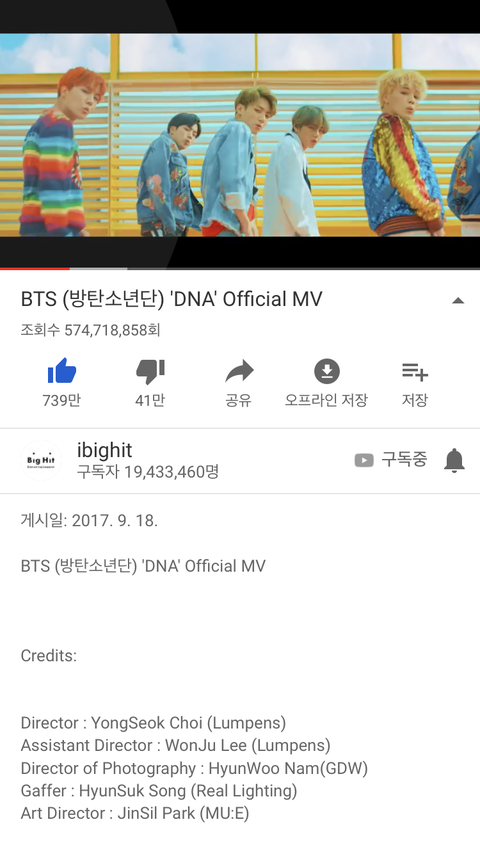
Task: Tap the 오프라인 저장 label
Action: [326, 400]
